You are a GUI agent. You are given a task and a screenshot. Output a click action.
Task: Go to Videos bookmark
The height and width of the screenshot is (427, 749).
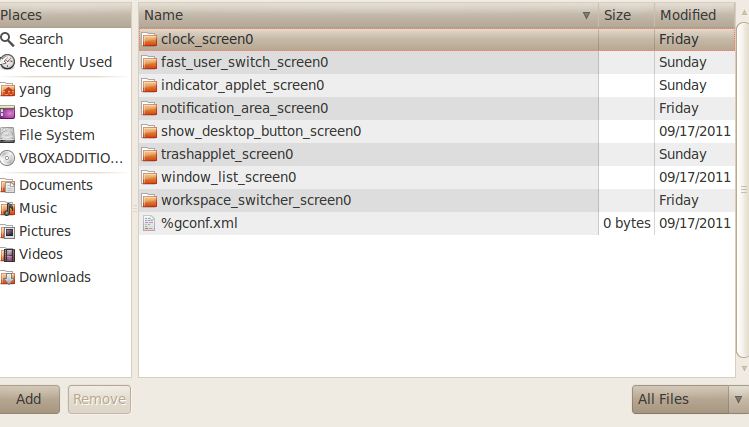click(x=65, y=254)
